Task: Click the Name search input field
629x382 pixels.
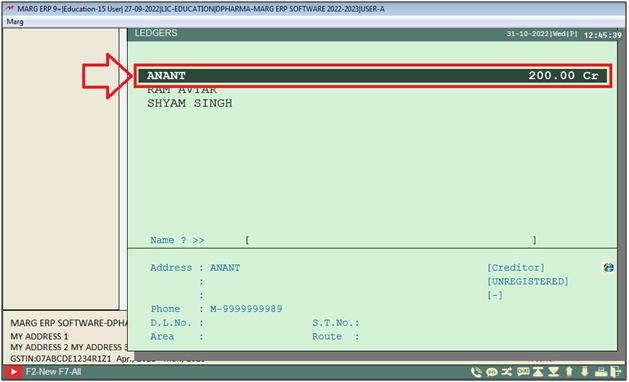Action: 391,240
